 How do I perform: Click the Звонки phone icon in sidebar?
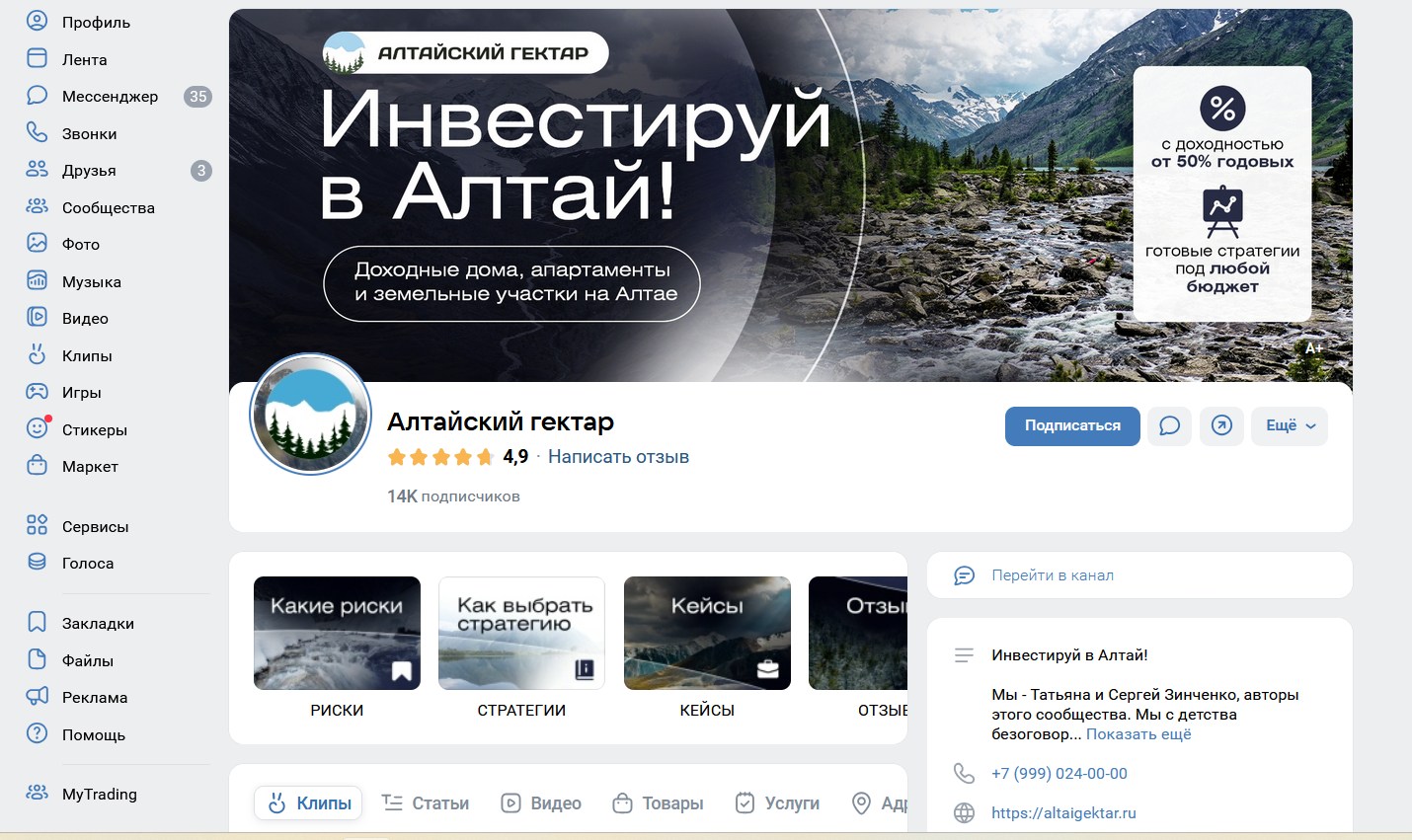point(37,132)
